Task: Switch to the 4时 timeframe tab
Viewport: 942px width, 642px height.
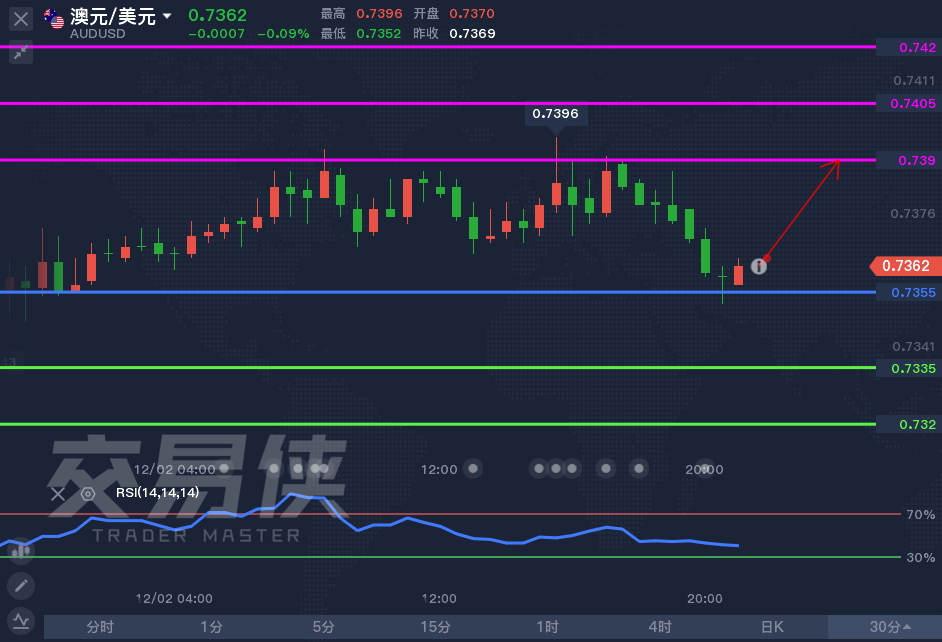Action: (x=660, y=627)
